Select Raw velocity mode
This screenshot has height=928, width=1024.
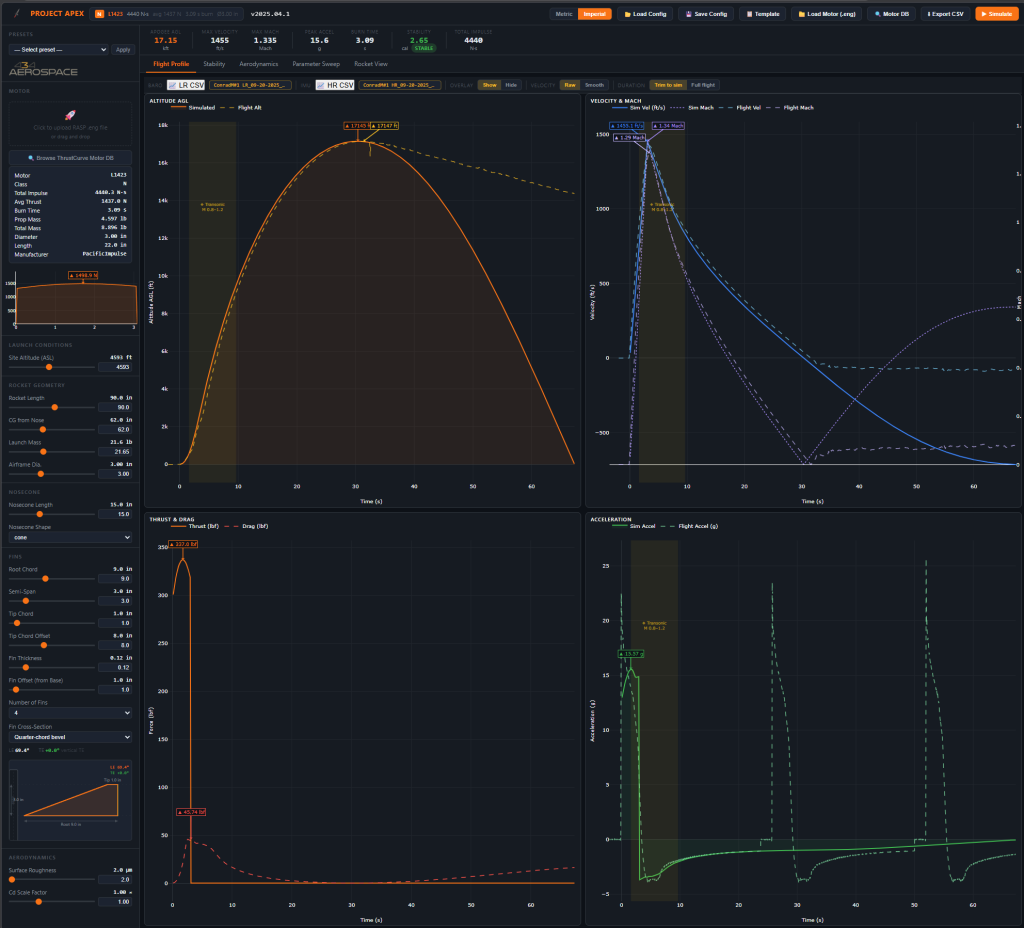point(569,85)
